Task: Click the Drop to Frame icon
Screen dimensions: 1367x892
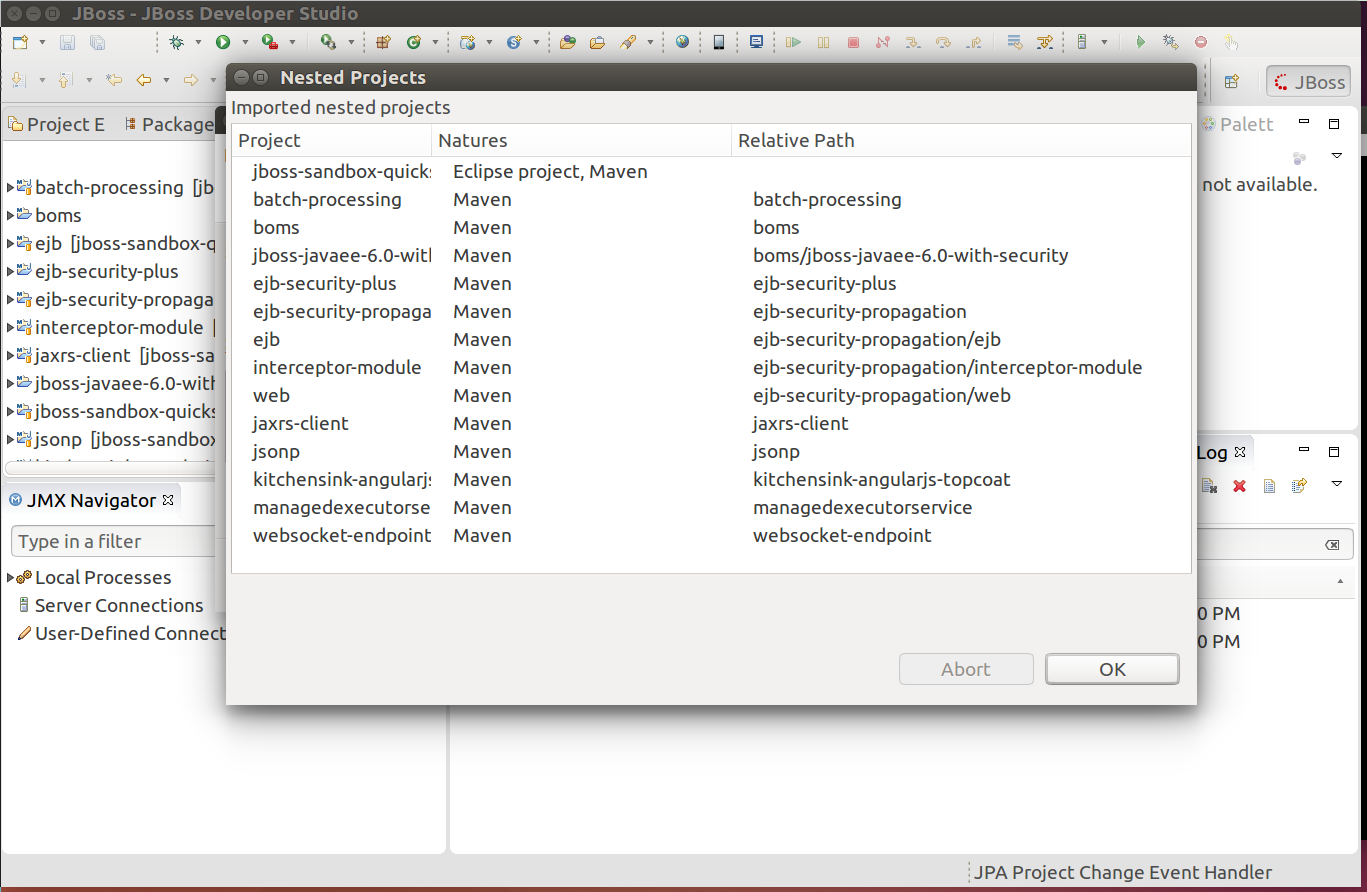Action: pyautogui.click(x=1015, y=42)
